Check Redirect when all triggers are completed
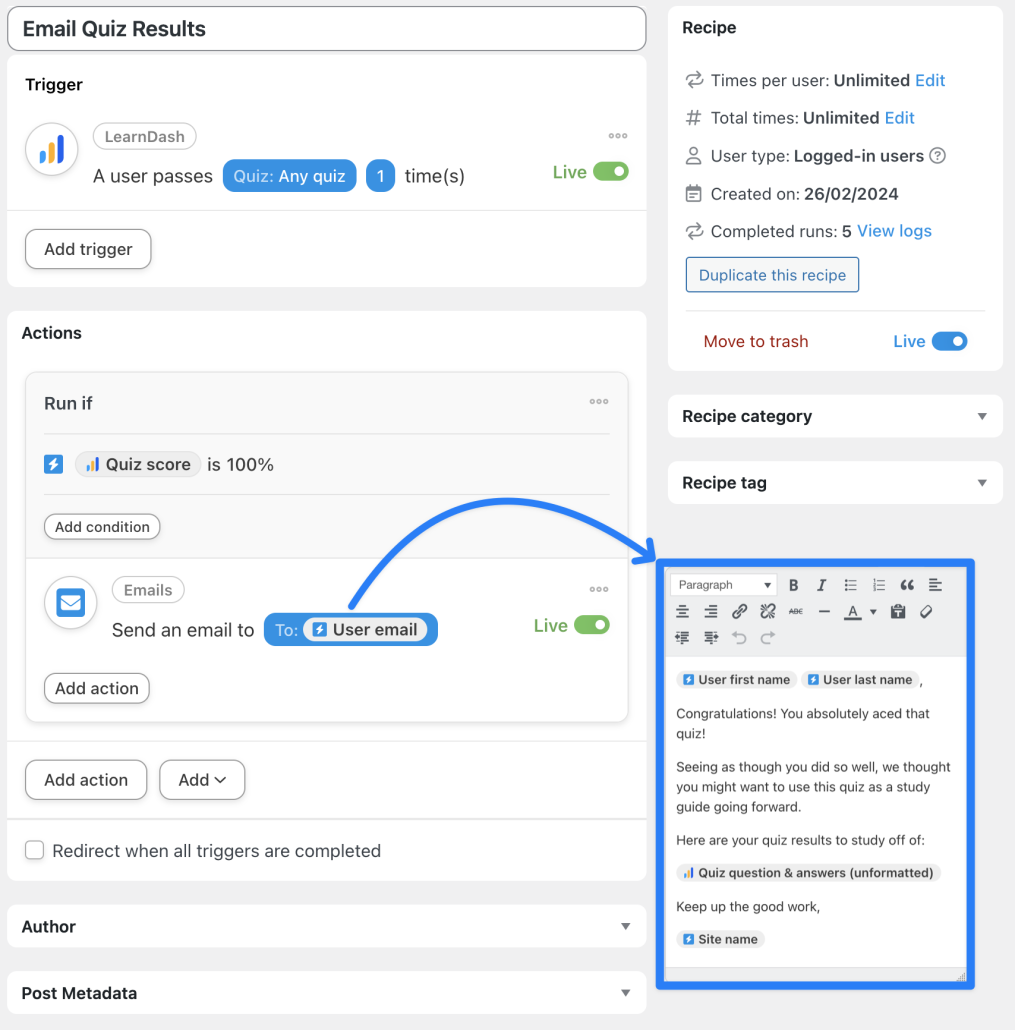1015x1030 pixels. (x=34, y=851)
